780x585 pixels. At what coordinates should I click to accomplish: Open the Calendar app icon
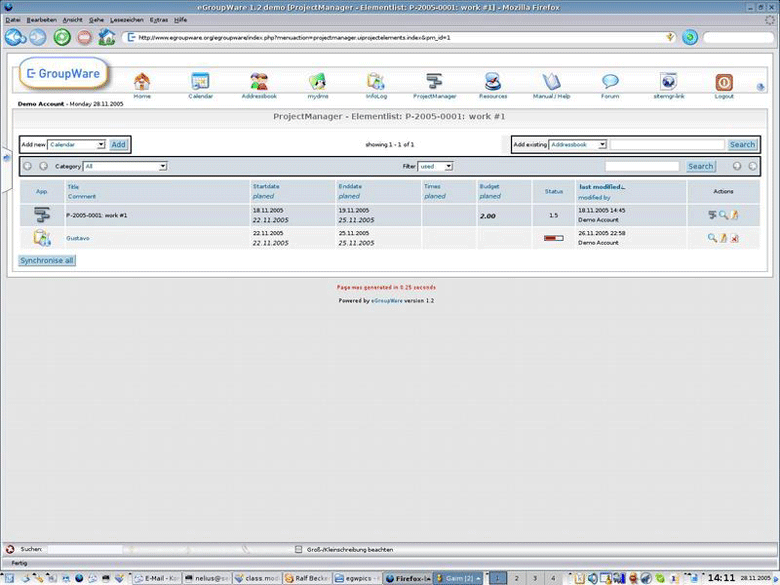pyautogui.click(x=200, y=81)
